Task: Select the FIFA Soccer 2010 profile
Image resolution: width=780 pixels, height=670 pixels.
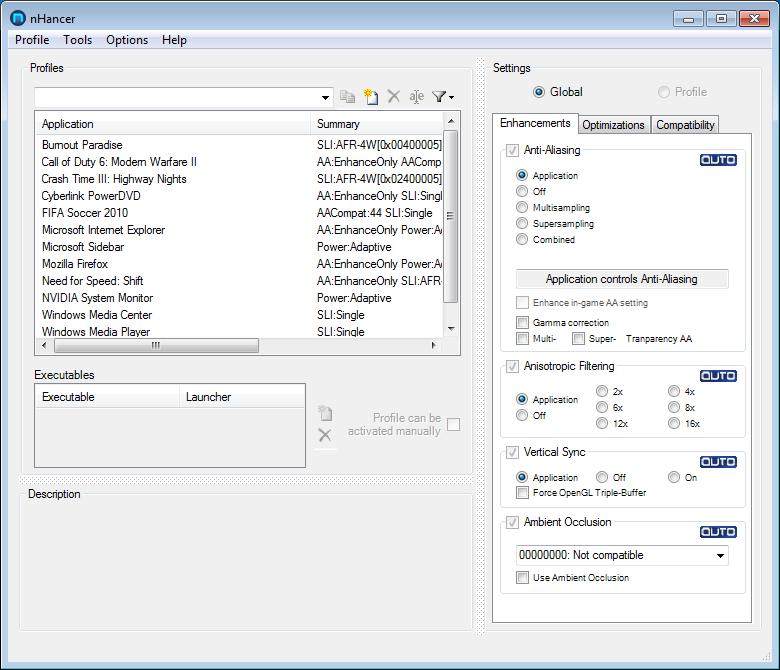Action: tap(85, 213)
